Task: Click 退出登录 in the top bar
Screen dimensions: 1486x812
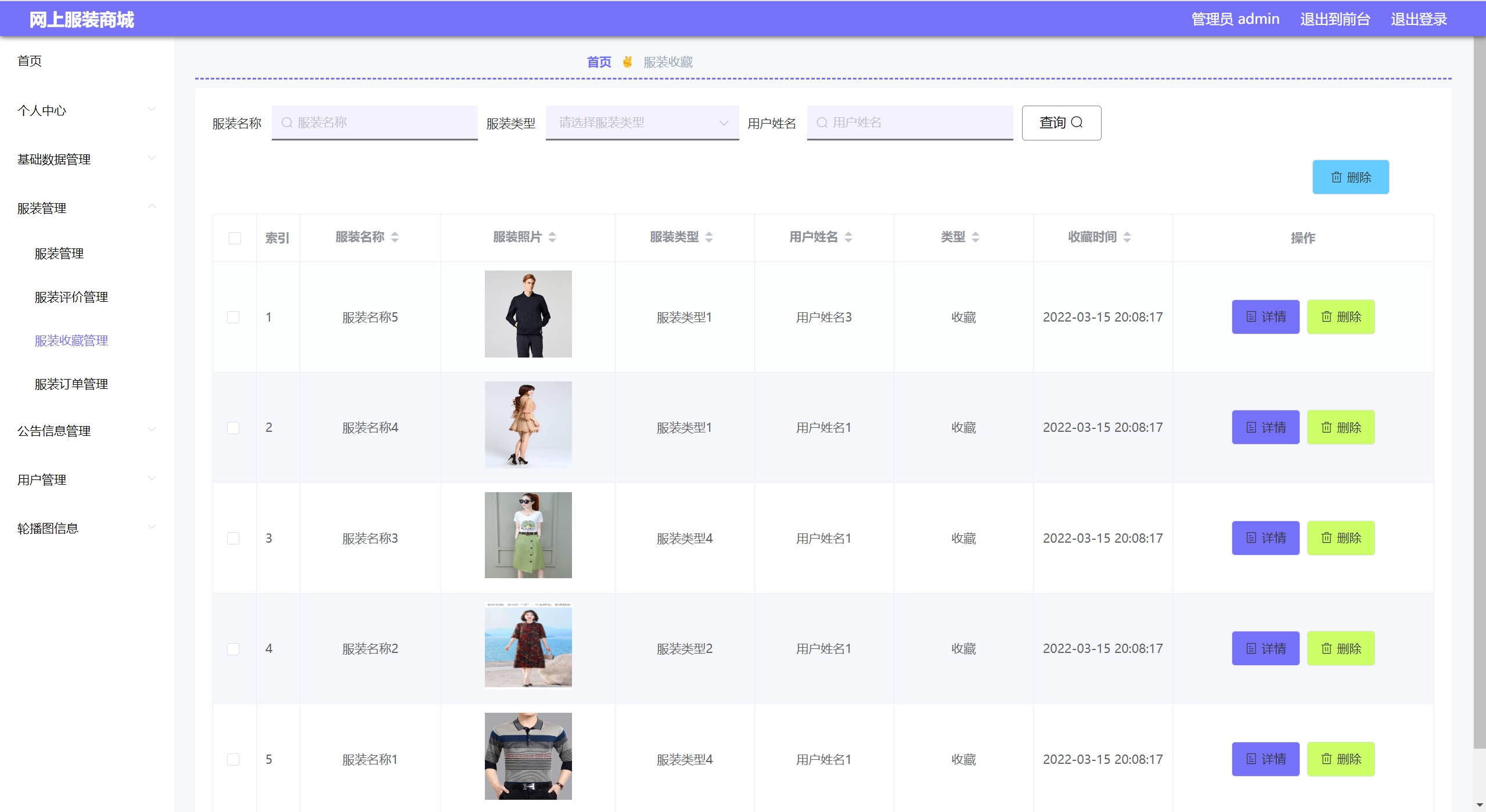Action: click(1418, 19)
